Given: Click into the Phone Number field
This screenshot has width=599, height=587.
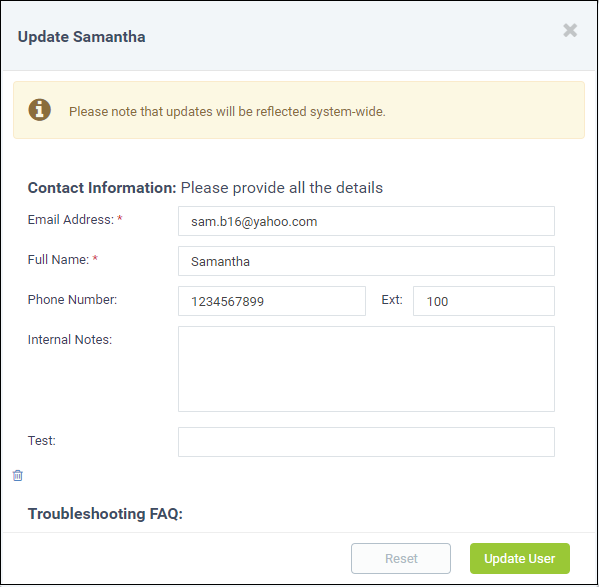Looking at the screenshot, I should click(272, 301).
